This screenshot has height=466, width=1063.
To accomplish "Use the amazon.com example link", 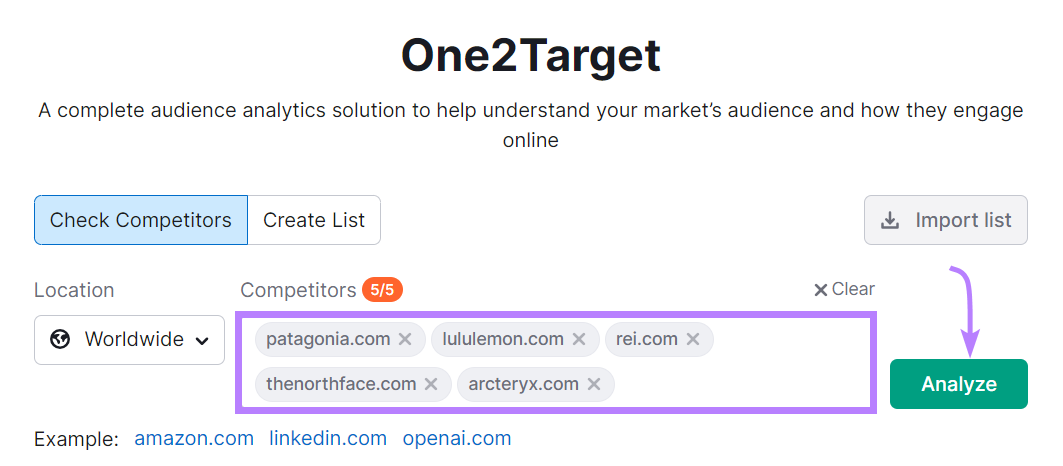I will (194, 438).
